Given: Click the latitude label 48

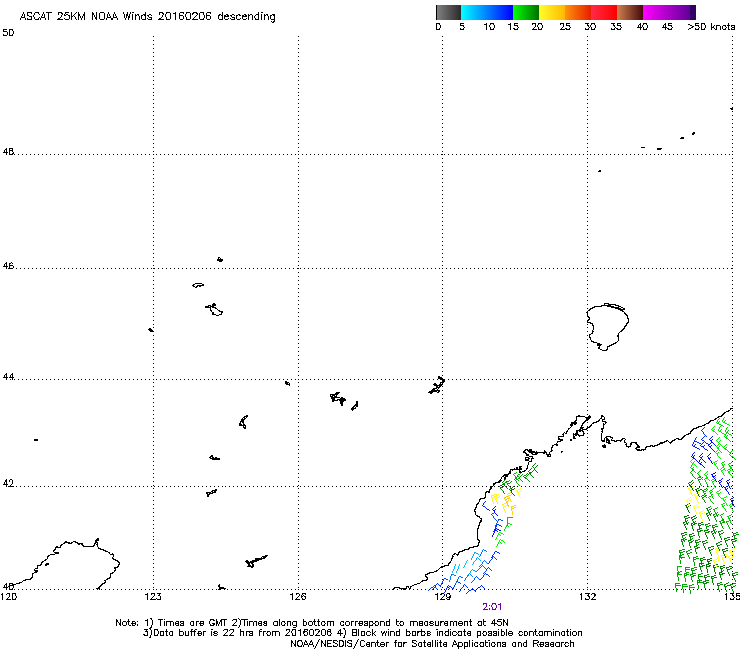Looking at the screenshot, I should coord(8,152).
